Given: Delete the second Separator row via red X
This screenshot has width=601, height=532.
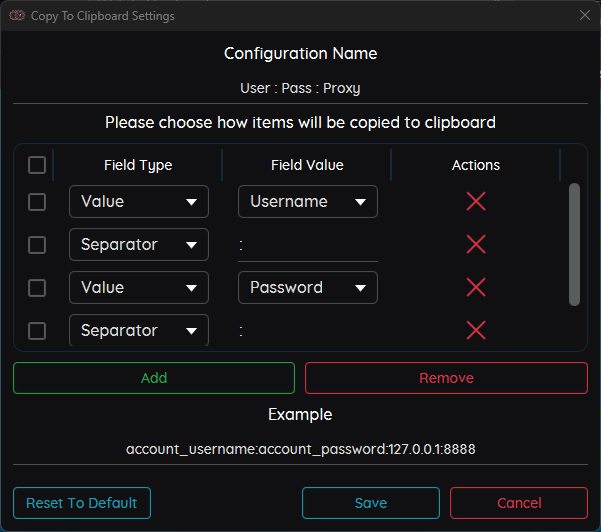Looking at the screenshot, I should (x=476, y=330).
